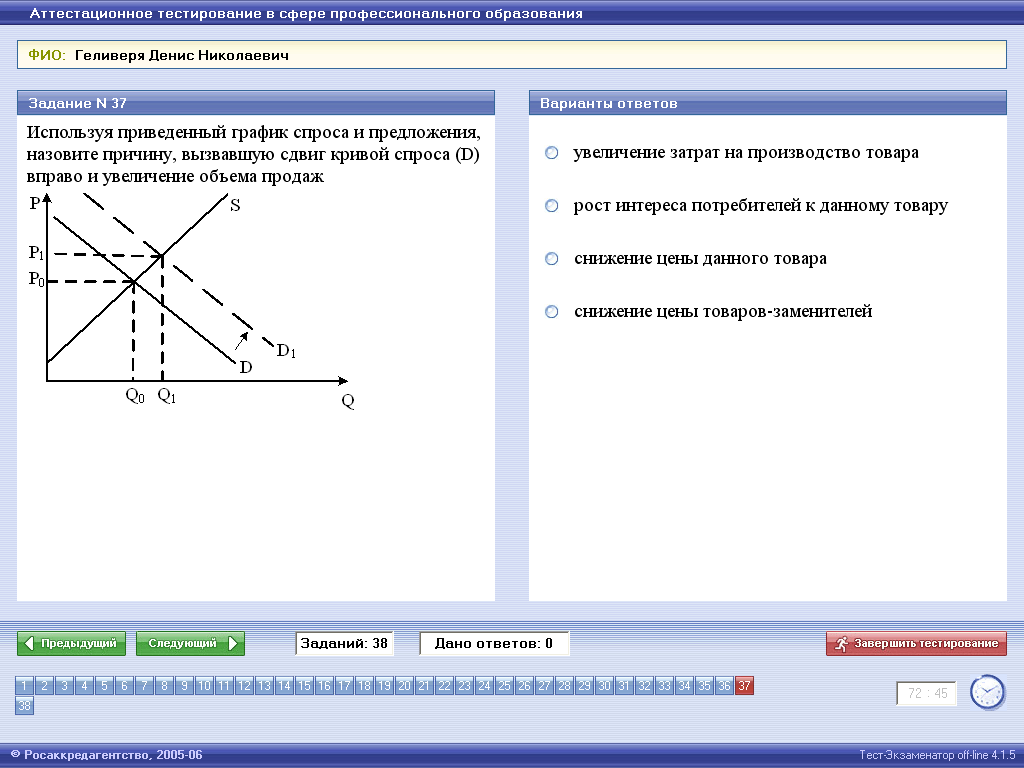The image size is (1024, 768).
Task: Click the Задание N 37 panel header
Action: click(x=256, y=103)
